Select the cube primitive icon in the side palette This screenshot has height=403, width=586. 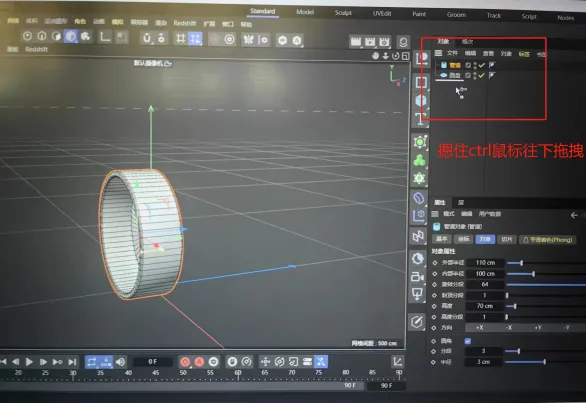click(x=421, y=100)
